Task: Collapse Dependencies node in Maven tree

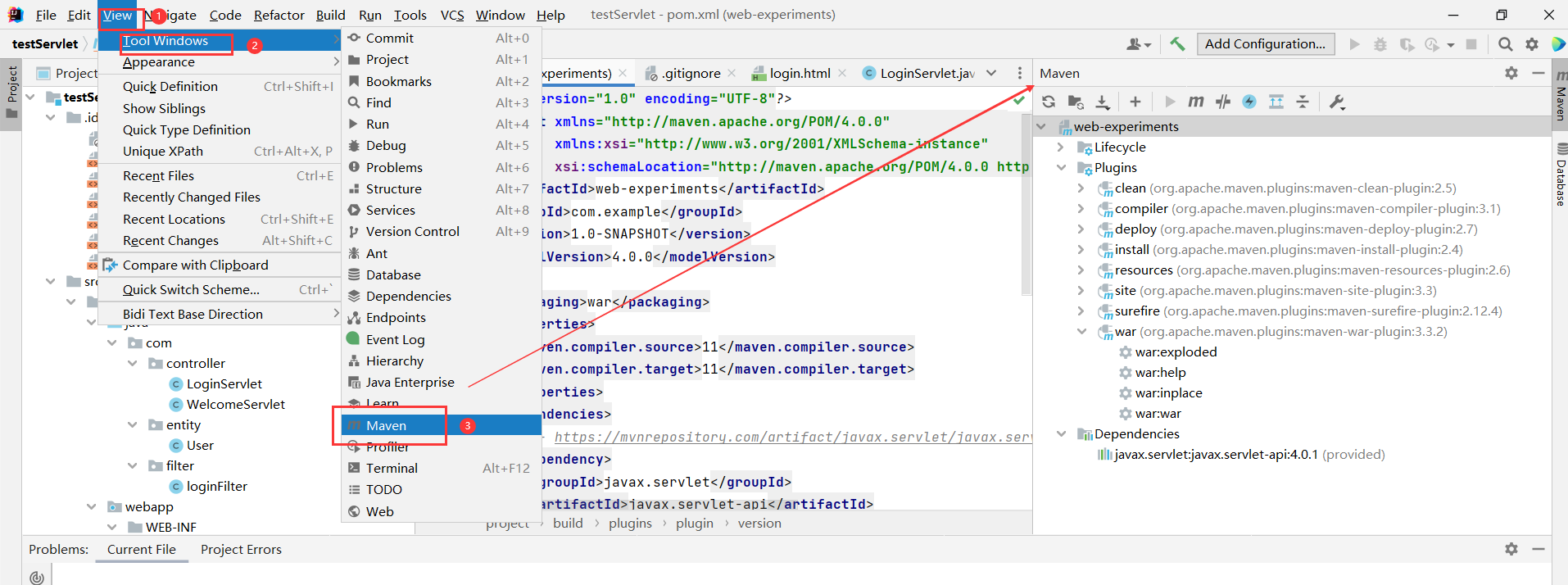Action: click(1061, 433)
